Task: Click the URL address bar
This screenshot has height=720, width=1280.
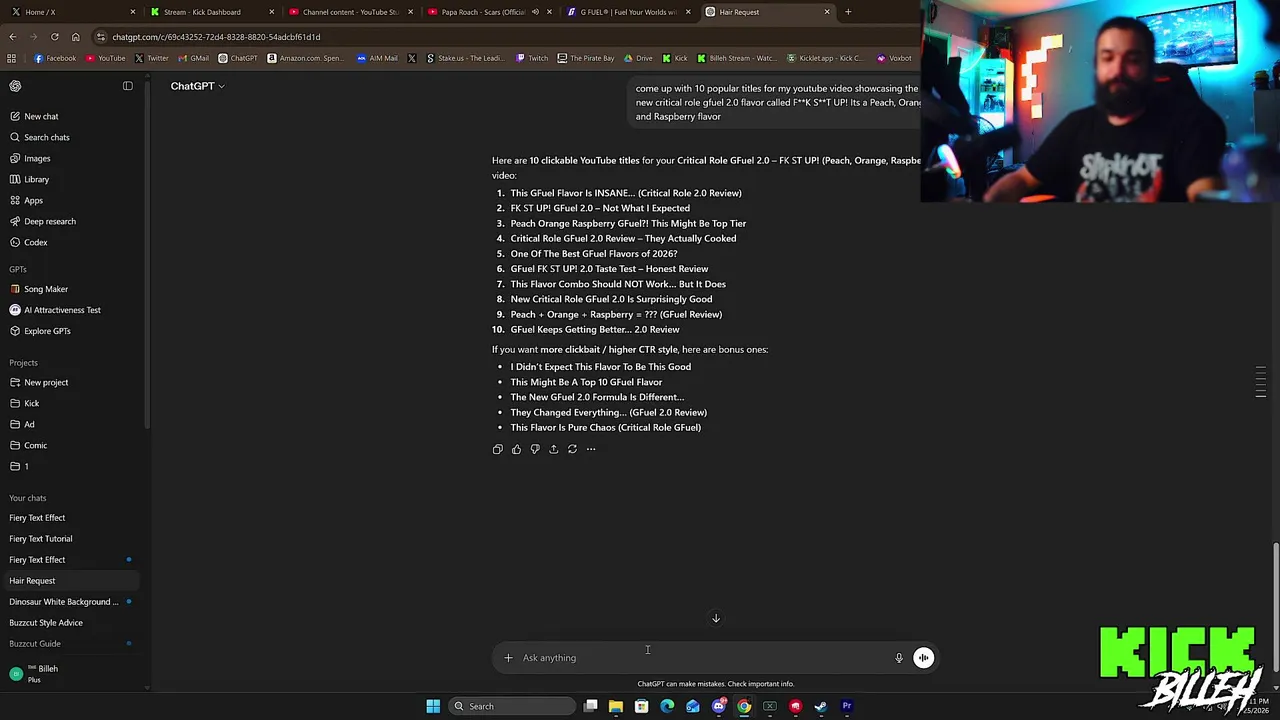Action: [500, 37]
